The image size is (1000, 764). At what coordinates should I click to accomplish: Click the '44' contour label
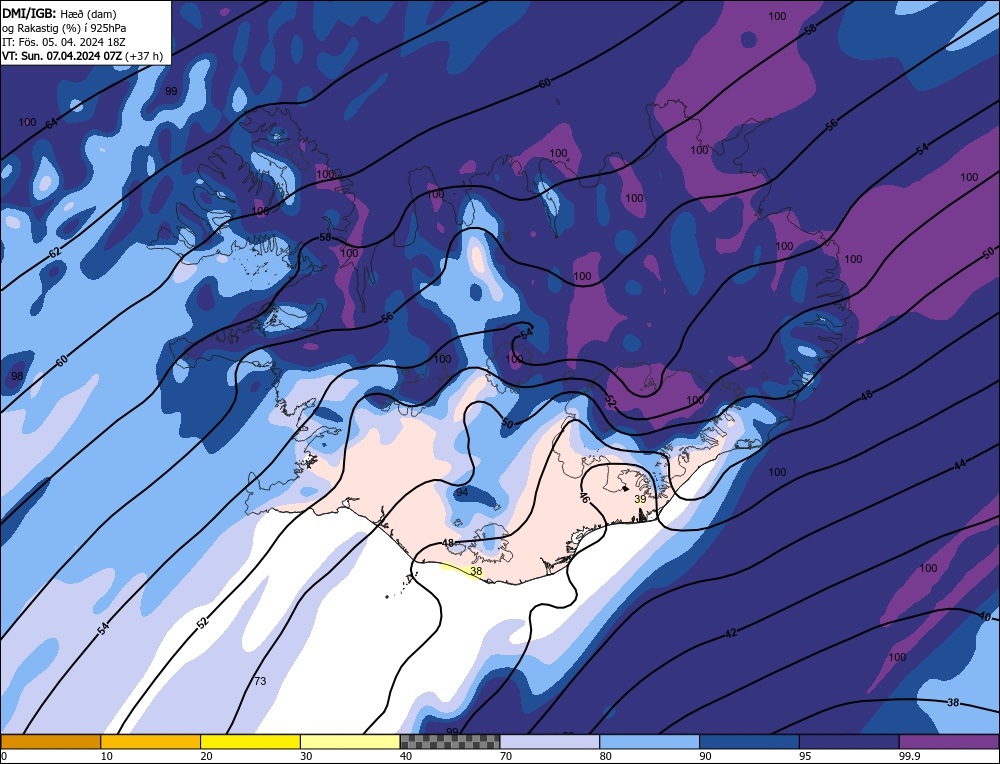[960, 465]
